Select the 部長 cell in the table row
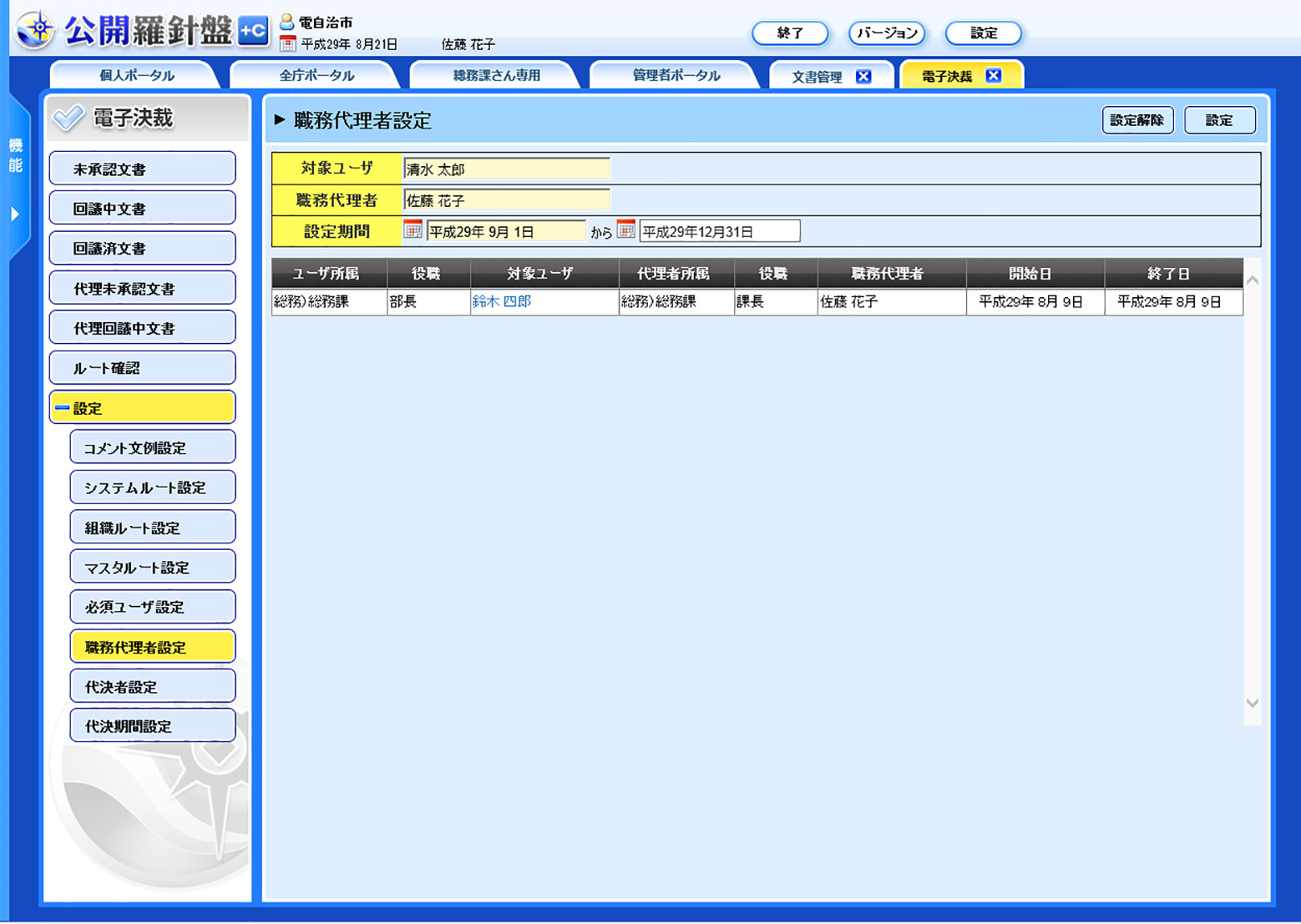Screen dimensions: 1301x924 pos(429,302)
